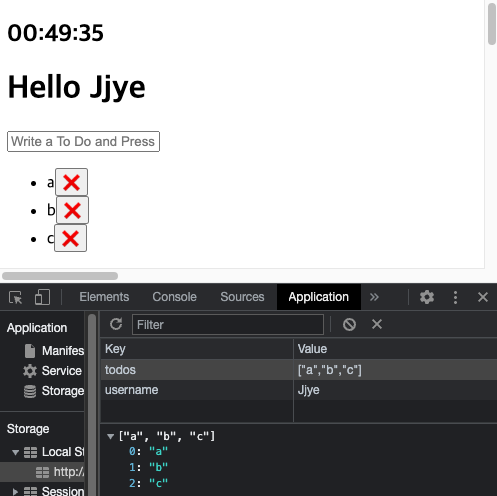Delete selected storage entry X icon
The height and width of the screenshot is (496, 497).
[377, 324]
